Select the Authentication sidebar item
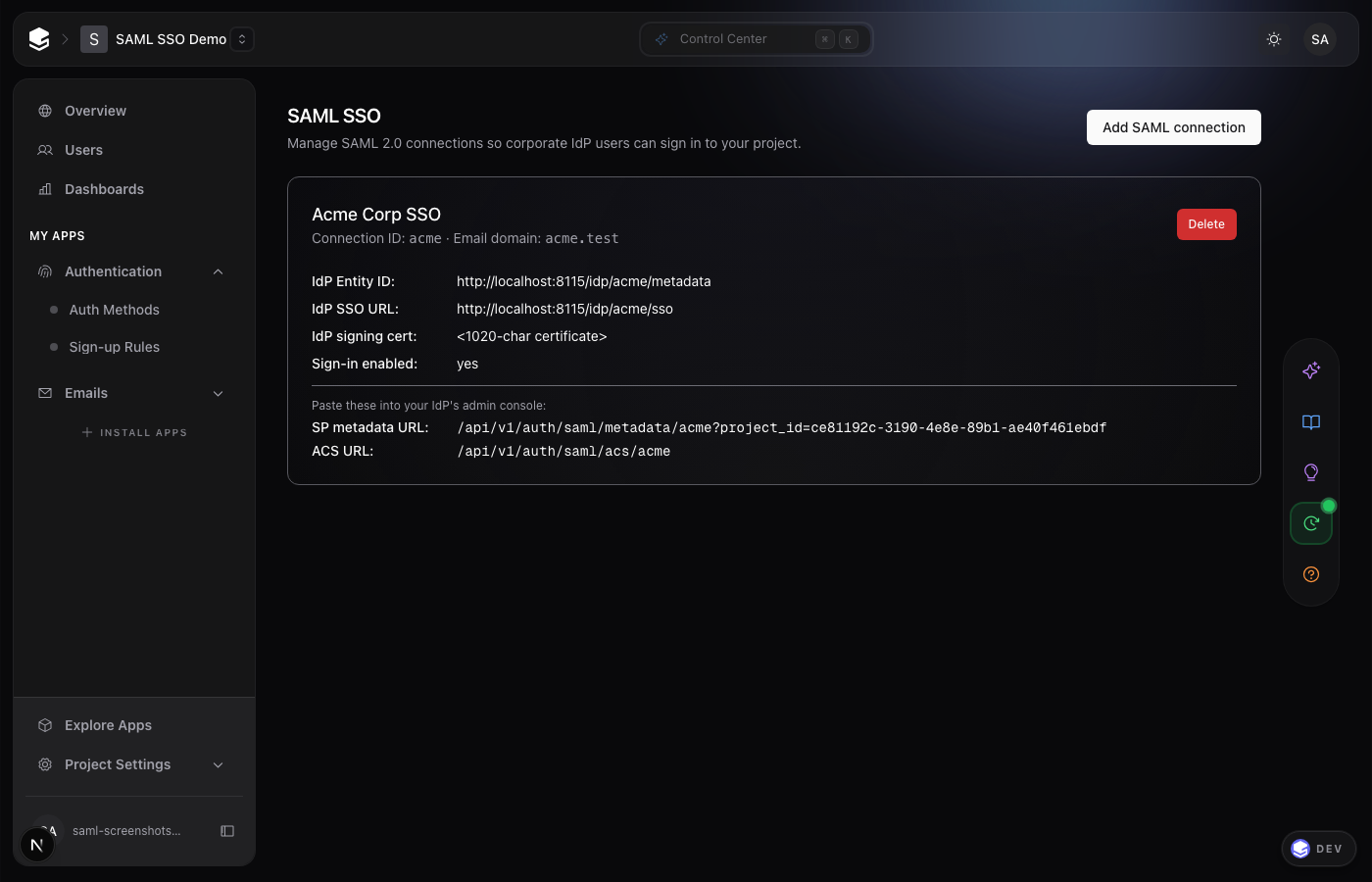Viewport: 1372px width, 882px height. pyautogui.click(x=134, y=271)
